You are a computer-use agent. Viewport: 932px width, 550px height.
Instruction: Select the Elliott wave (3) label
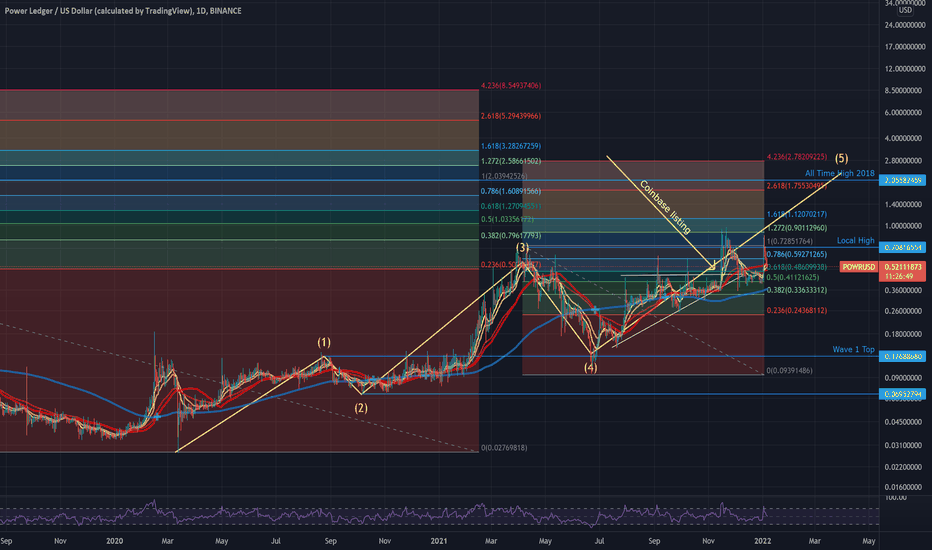tap(522, 247)
